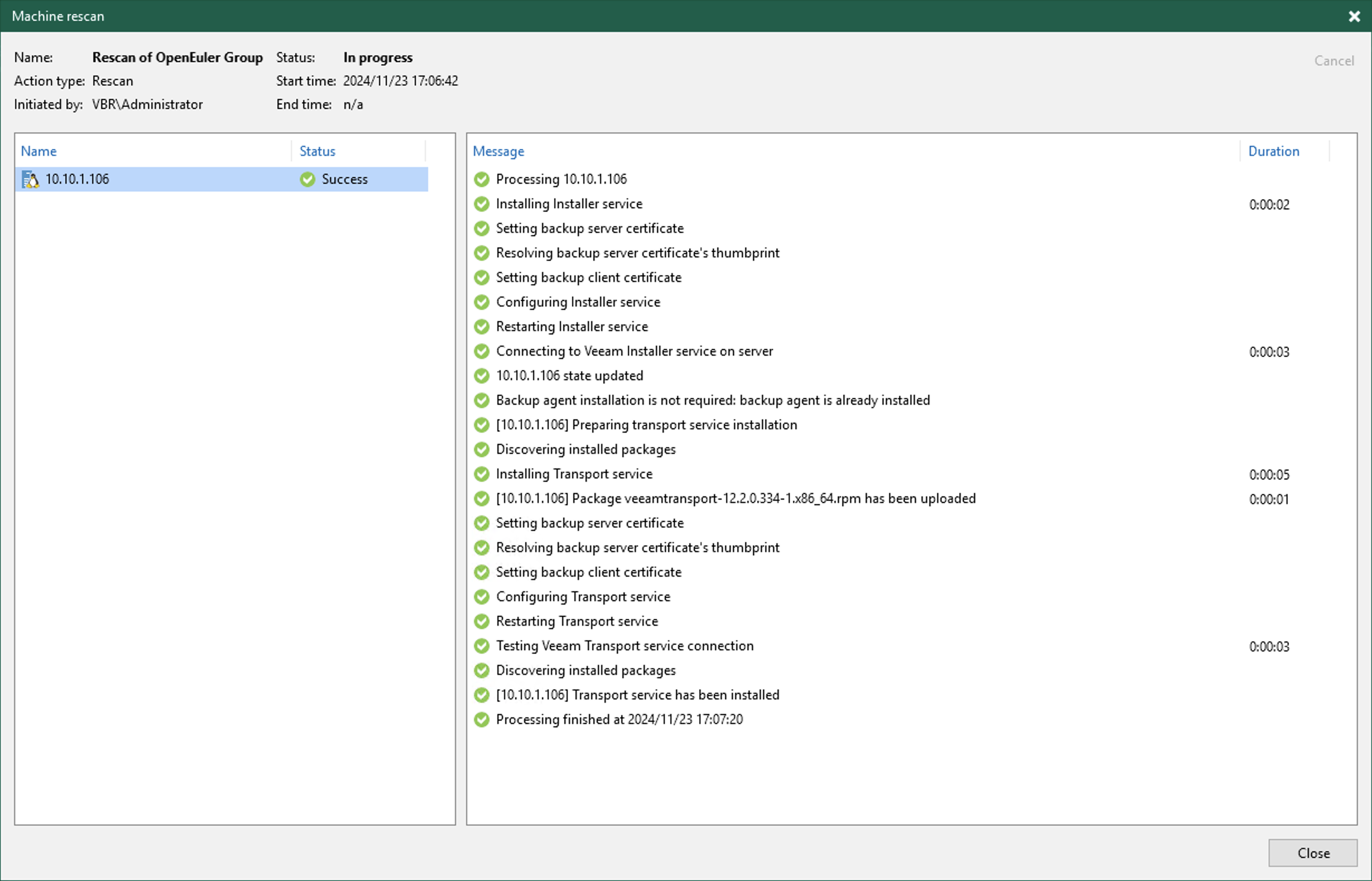Select 'Installing Installer service' log message
This screenshot has width=1372, height=881.
pos(569,204)
